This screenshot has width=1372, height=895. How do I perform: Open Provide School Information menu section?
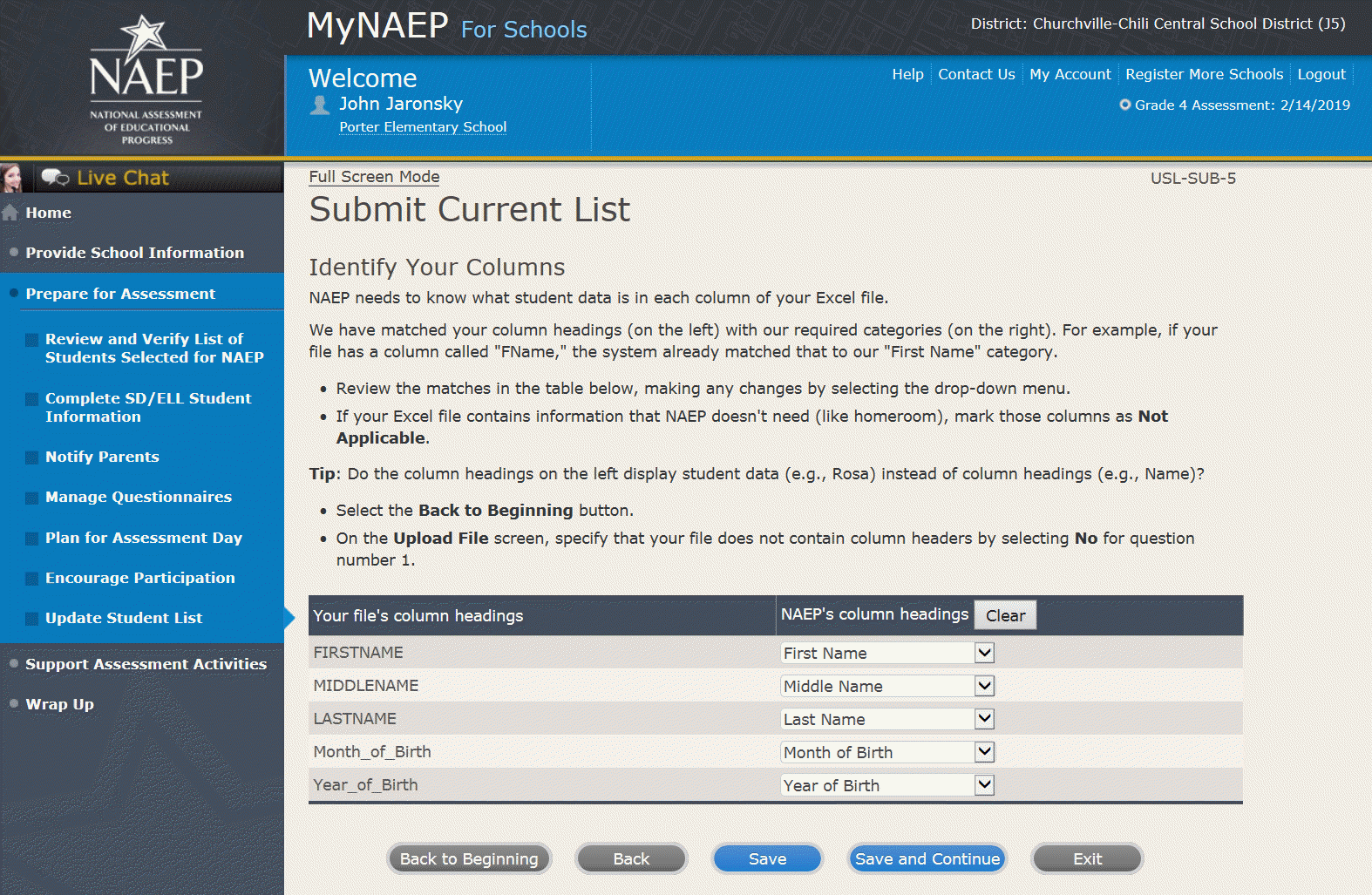[134, 253]
